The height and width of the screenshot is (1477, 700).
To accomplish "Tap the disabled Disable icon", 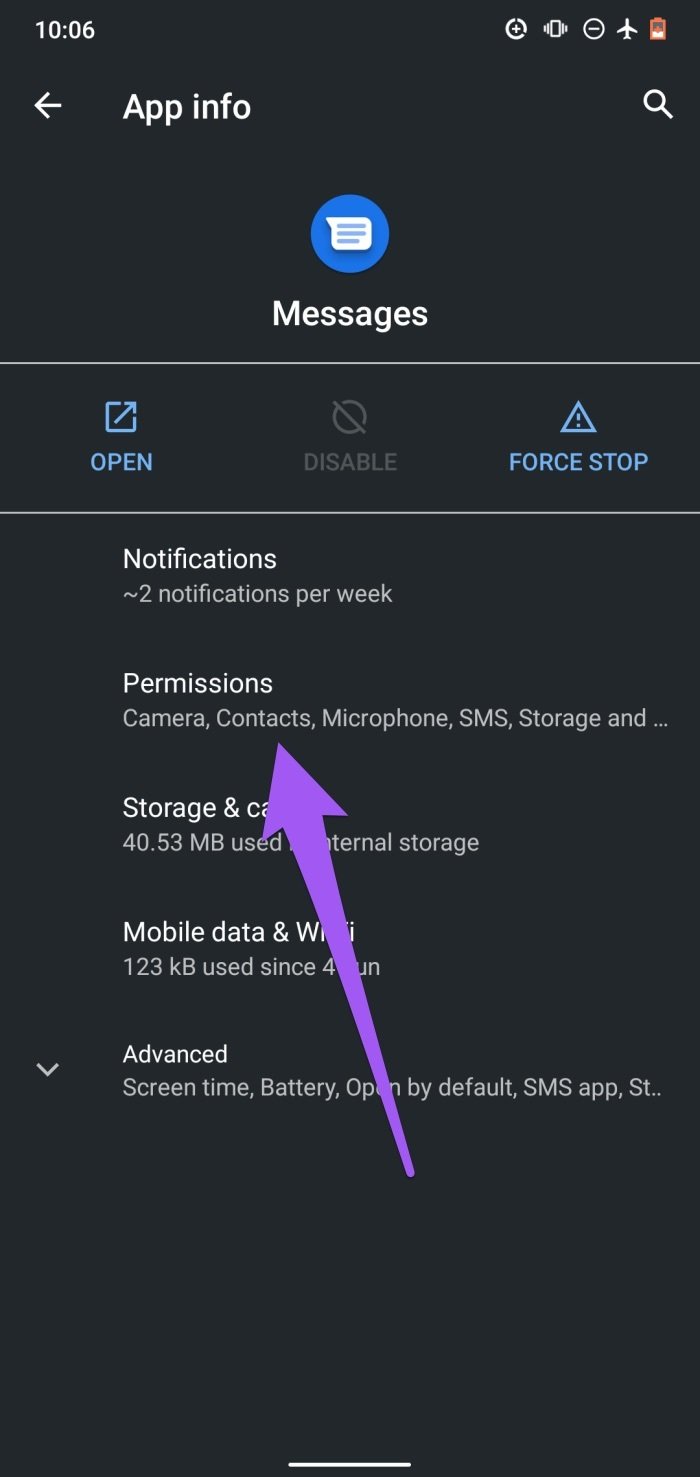I will click(349, 417).
